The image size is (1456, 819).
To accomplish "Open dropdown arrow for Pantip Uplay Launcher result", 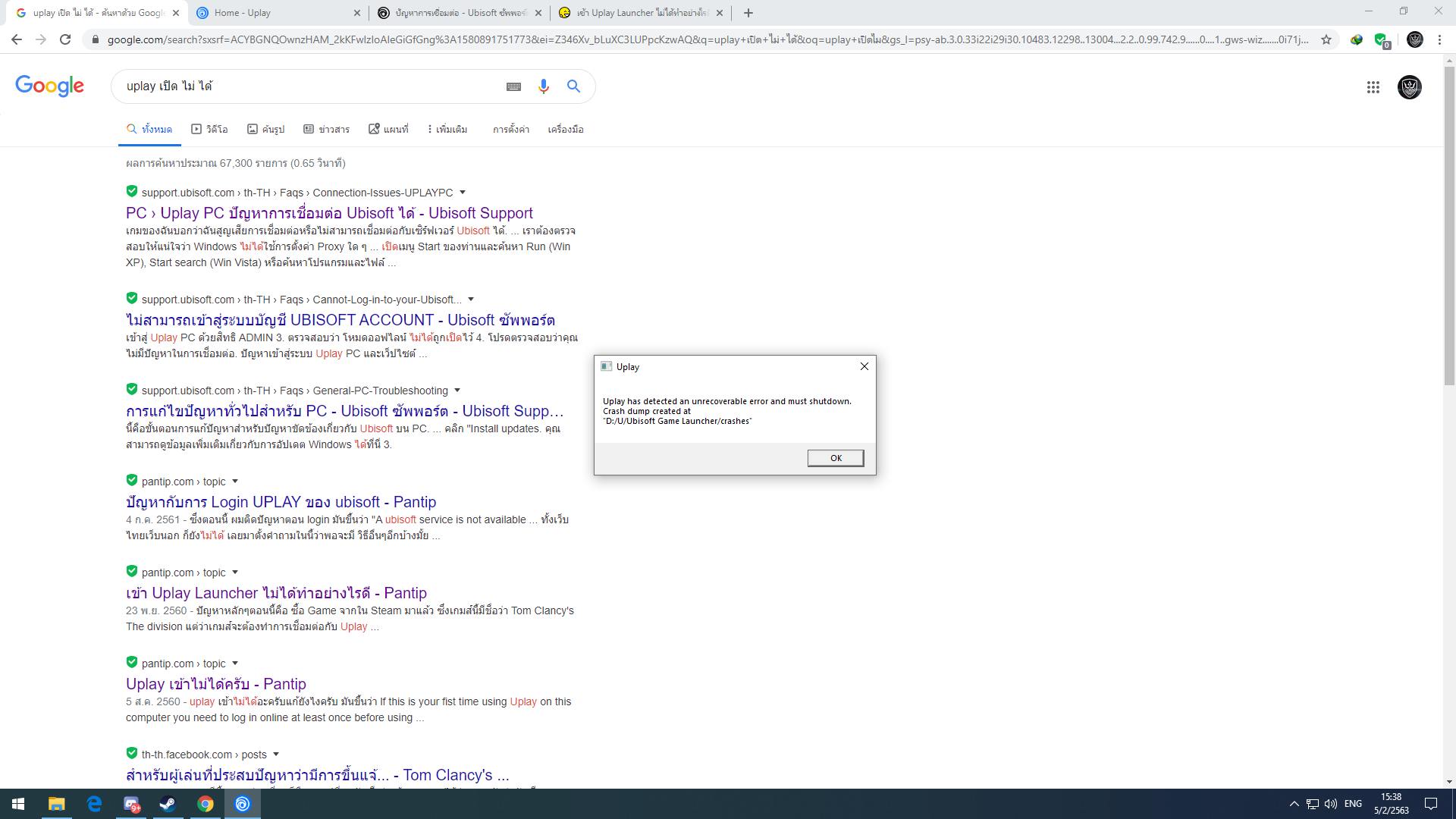I will pyautogui.click(x=235, y=573).
